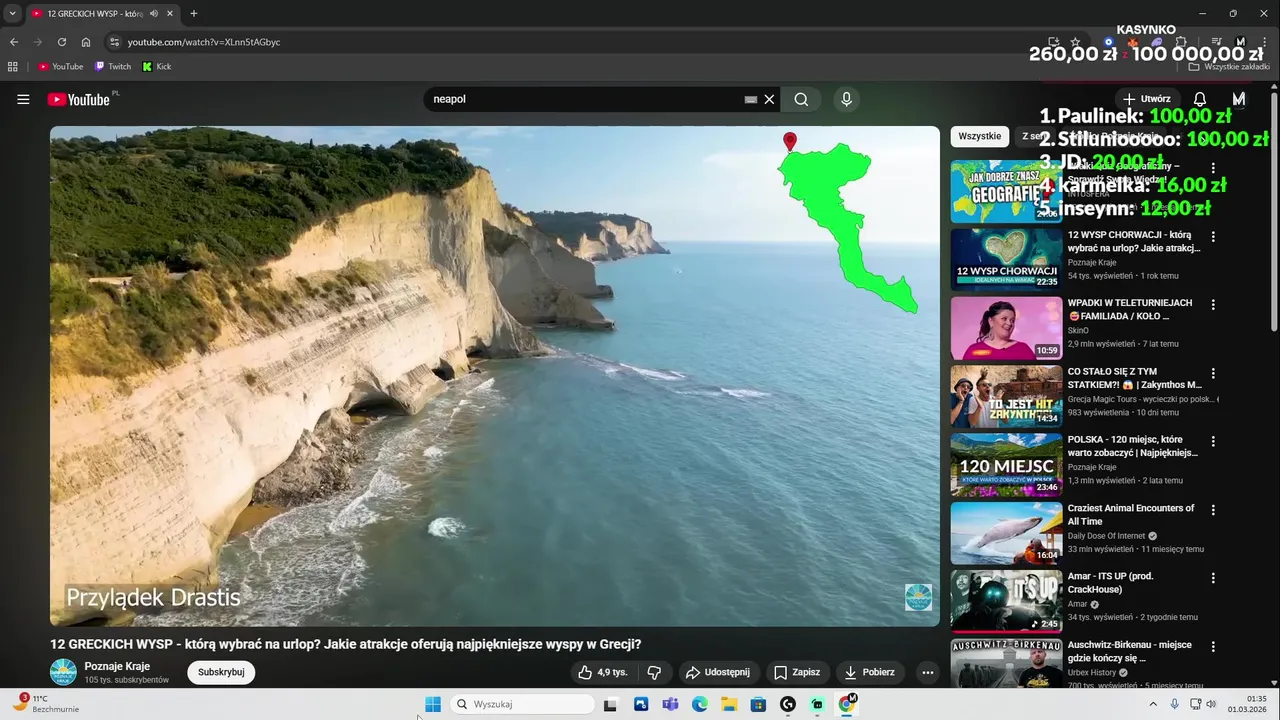
Task: Open Microsoft Teams from the taskbar
Action: coord(671,704)
